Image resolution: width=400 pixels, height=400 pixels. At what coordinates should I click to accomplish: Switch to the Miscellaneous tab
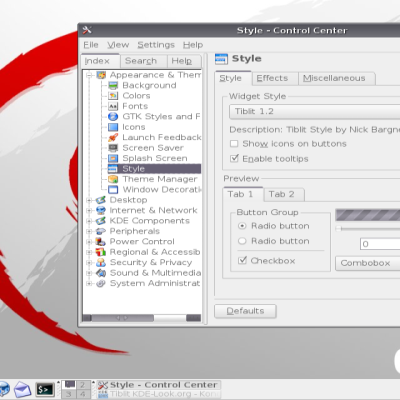pyautogui.click(x=337, y=79)
